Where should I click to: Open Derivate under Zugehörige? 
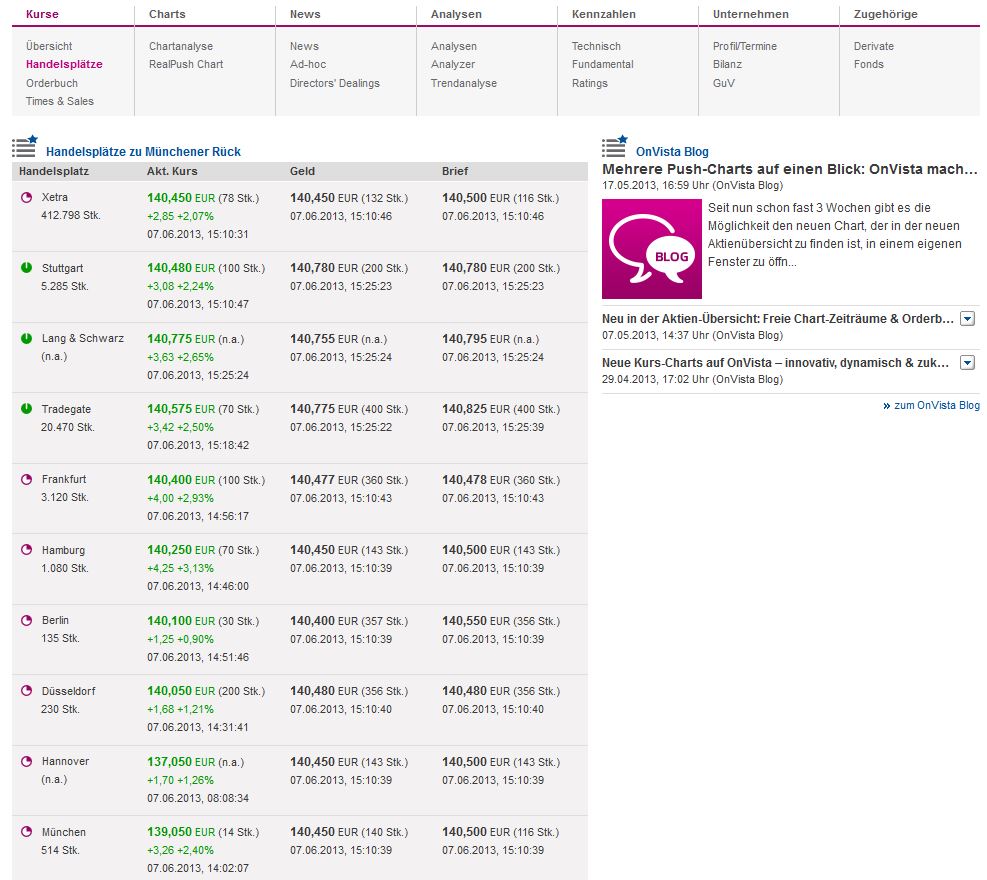[874, 46]
